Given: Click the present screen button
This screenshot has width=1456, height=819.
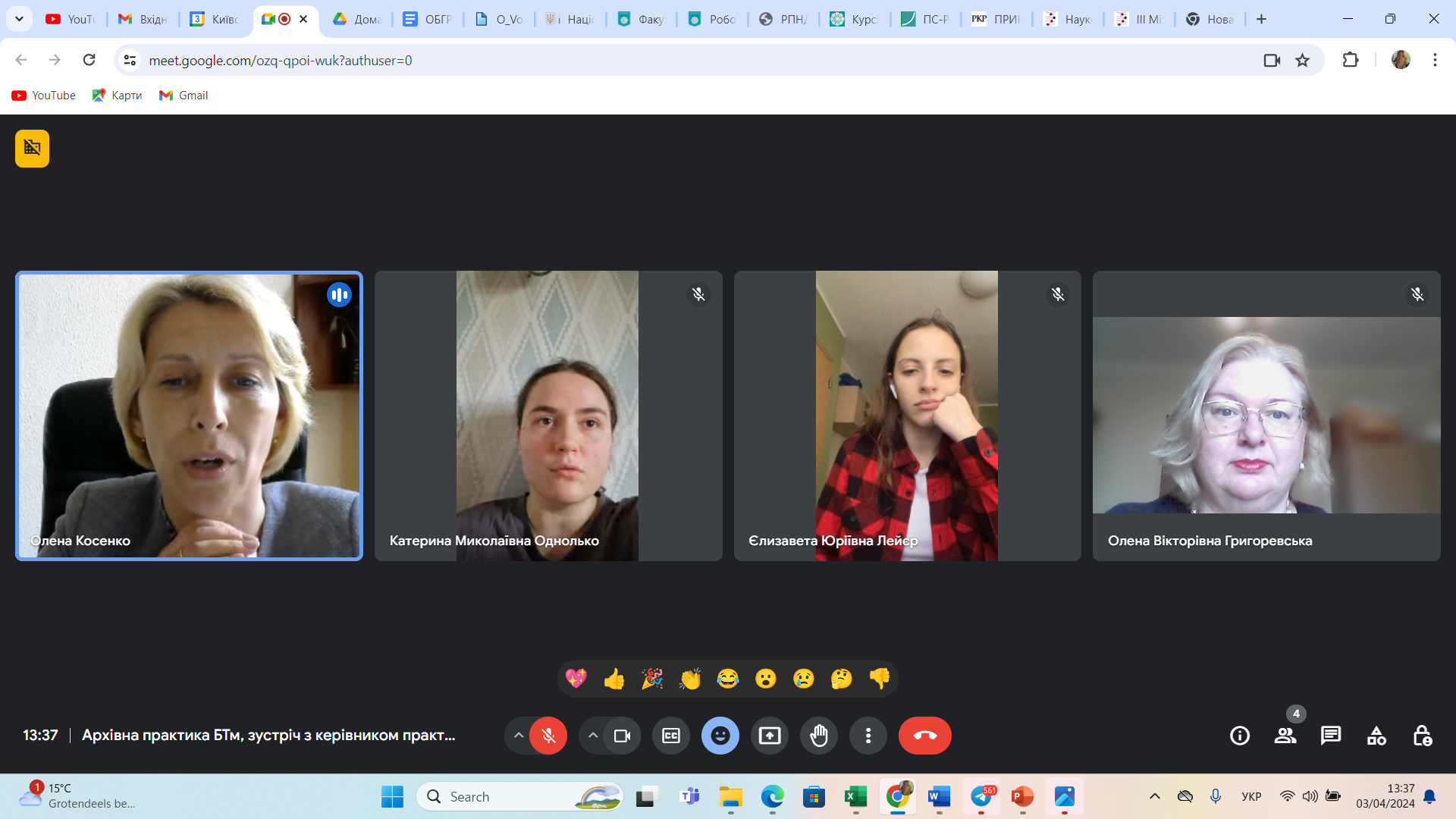Looking at the screenshot, I should pos(770,736).
